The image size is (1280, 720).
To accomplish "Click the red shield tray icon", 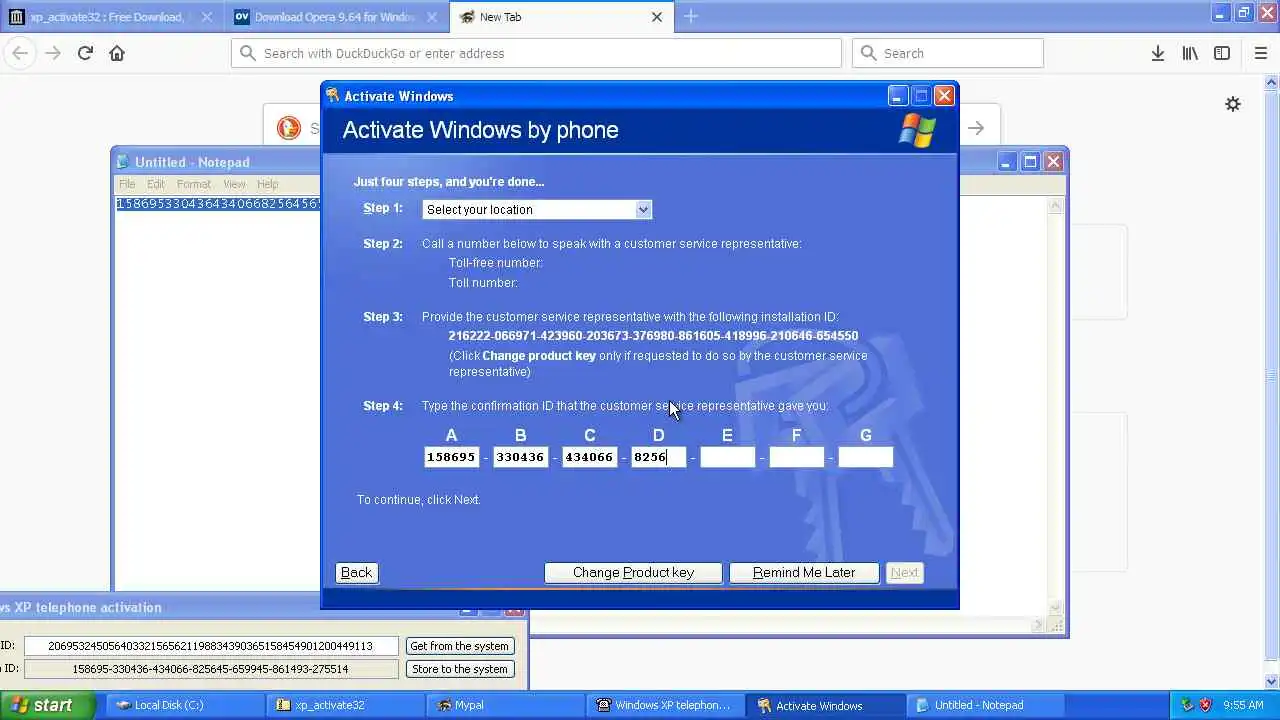I will [1207, 705].
